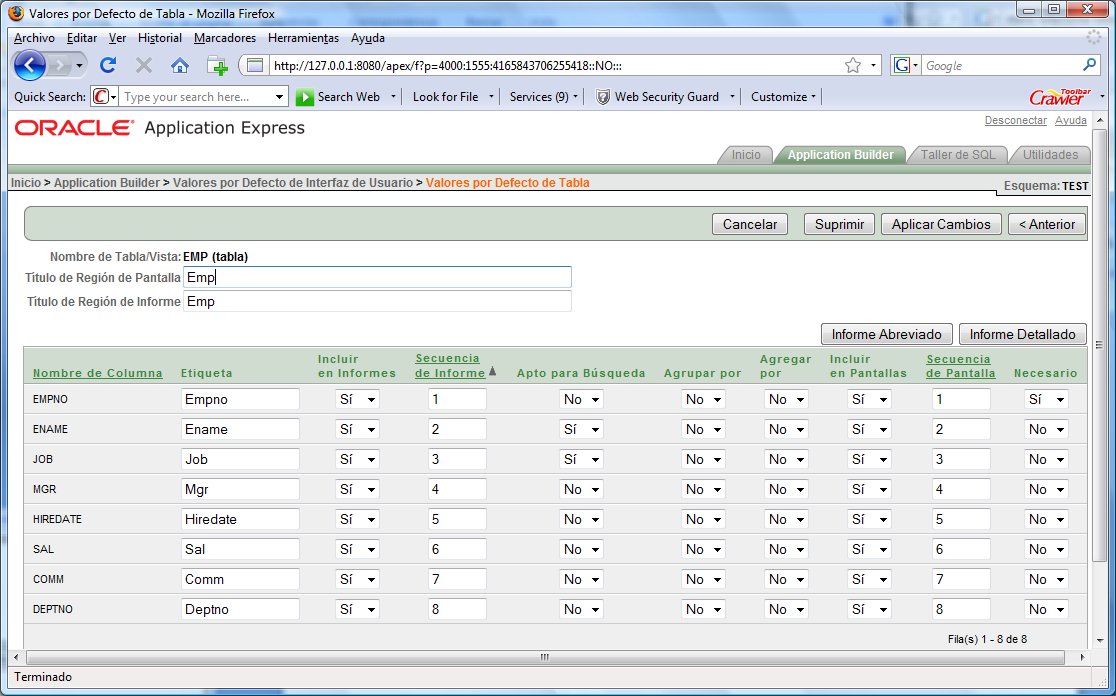This screenshot has height=696, width=1116.
Task: Click the browser Back arrow button
Action: tap(29, 65)
